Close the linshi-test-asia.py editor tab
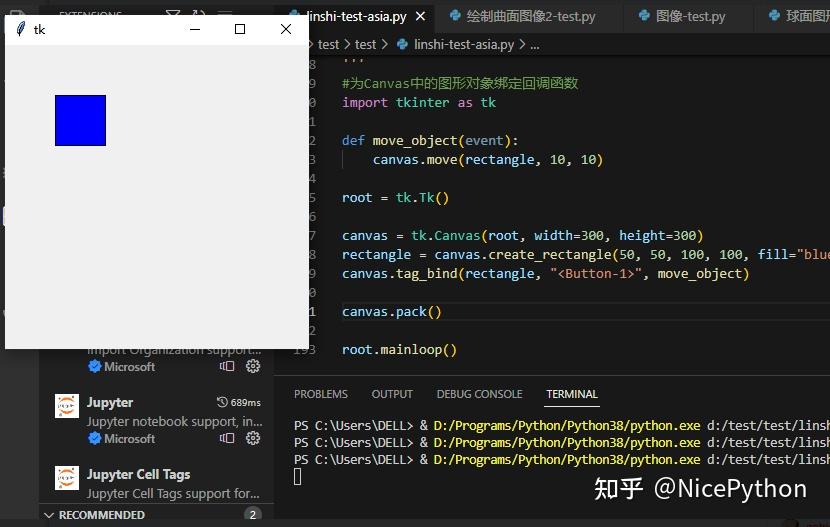 (x=420, y=16)
